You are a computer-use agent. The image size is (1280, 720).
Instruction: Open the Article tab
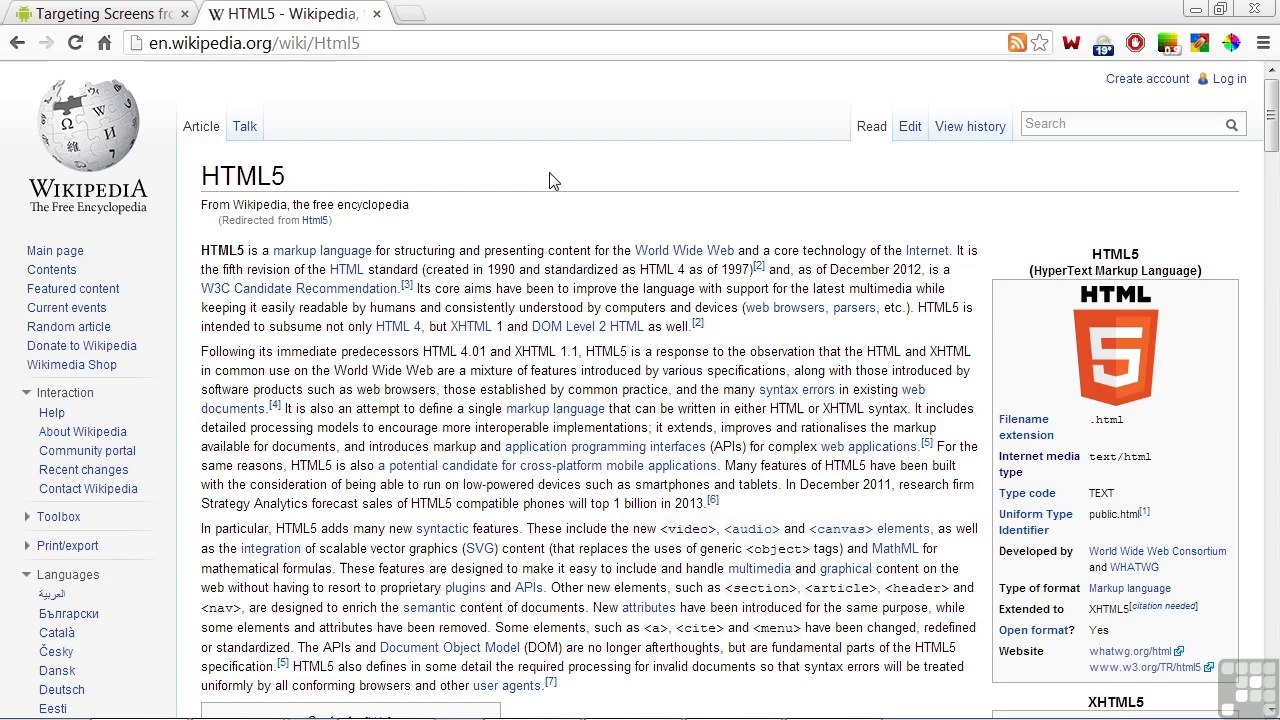[x=201, y=127]
